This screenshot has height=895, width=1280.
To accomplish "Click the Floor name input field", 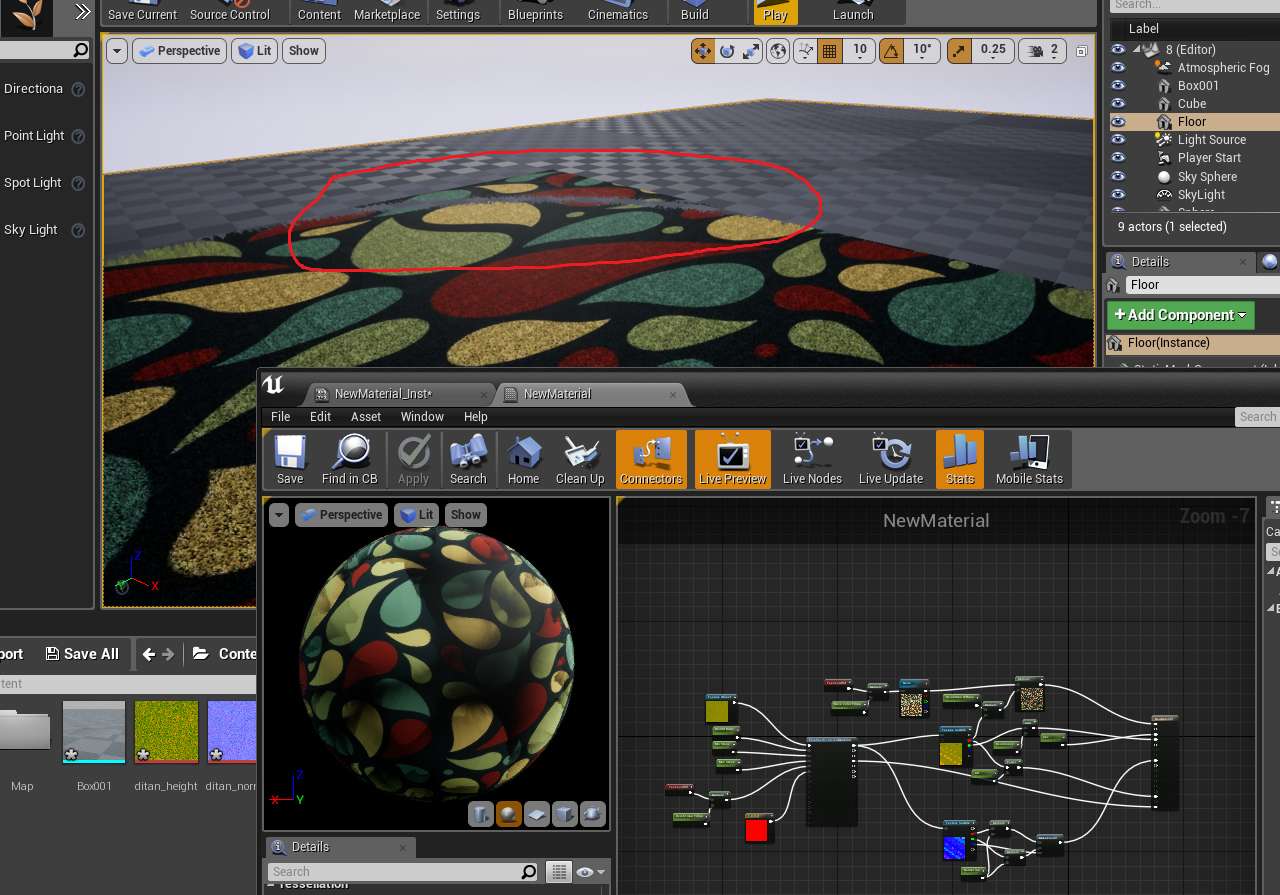I will [x=1202, y=285].
